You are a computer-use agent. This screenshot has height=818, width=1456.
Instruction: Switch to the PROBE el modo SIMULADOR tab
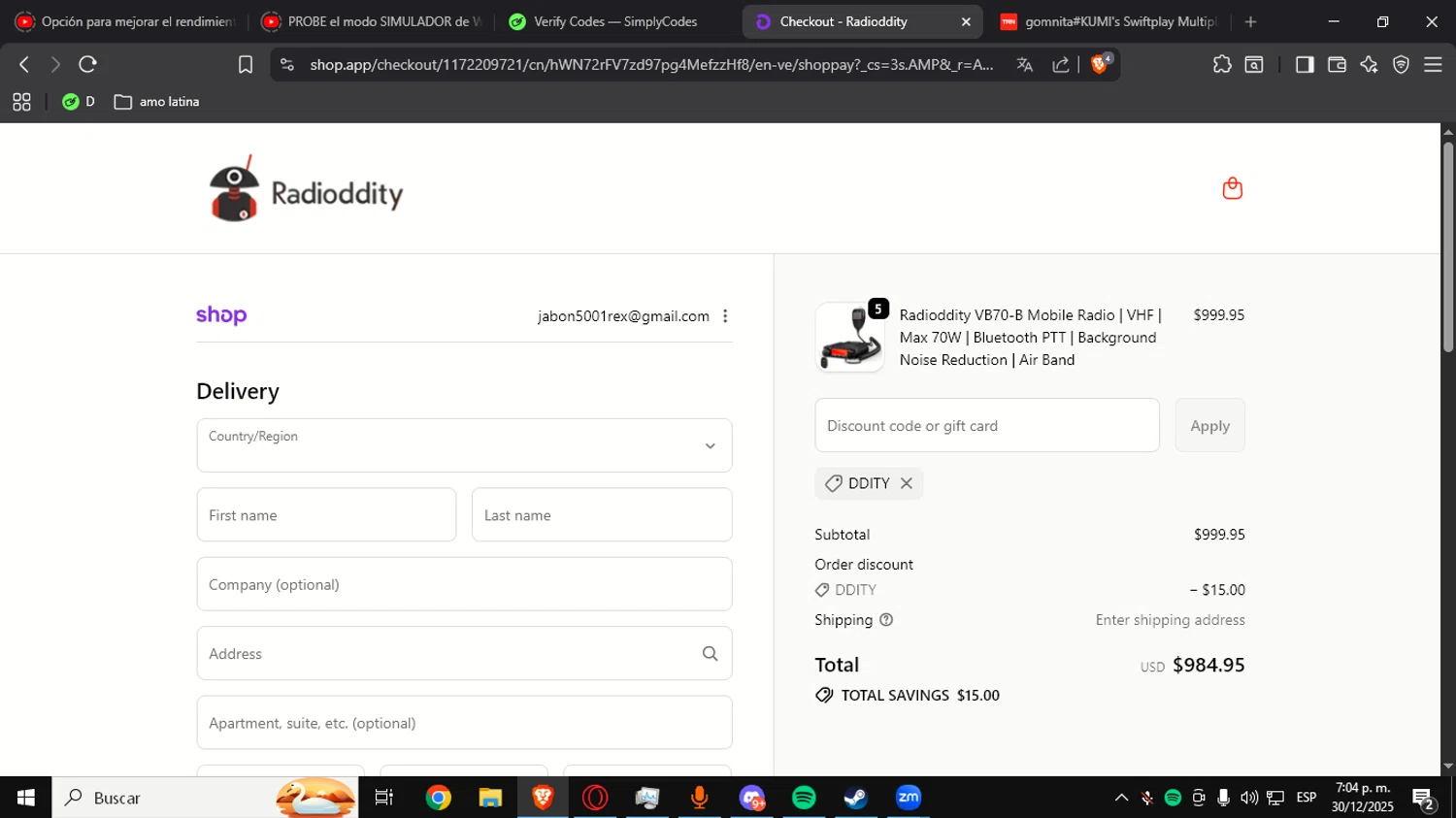click(372, 21)
